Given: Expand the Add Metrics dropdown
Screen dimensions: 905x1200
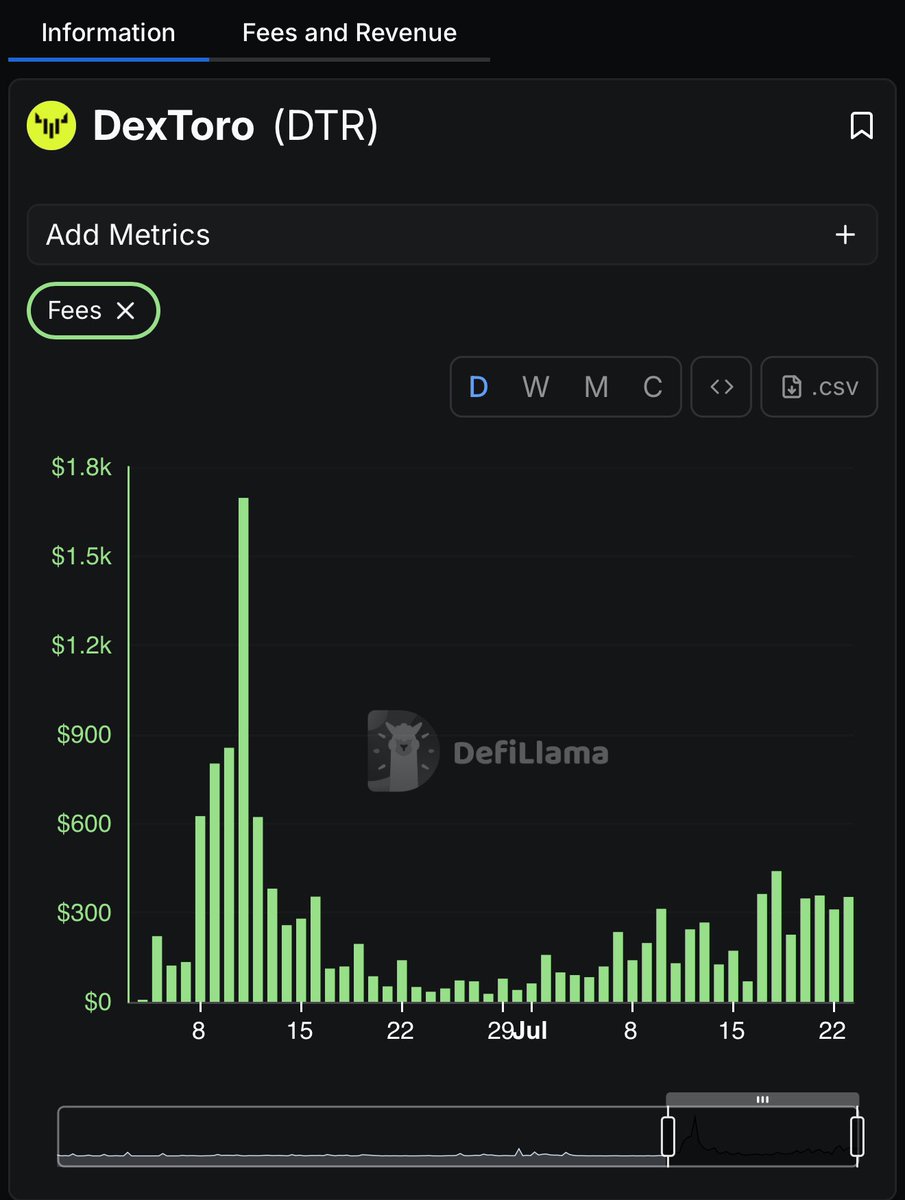Looking at the screenshot, I should 452,235.
